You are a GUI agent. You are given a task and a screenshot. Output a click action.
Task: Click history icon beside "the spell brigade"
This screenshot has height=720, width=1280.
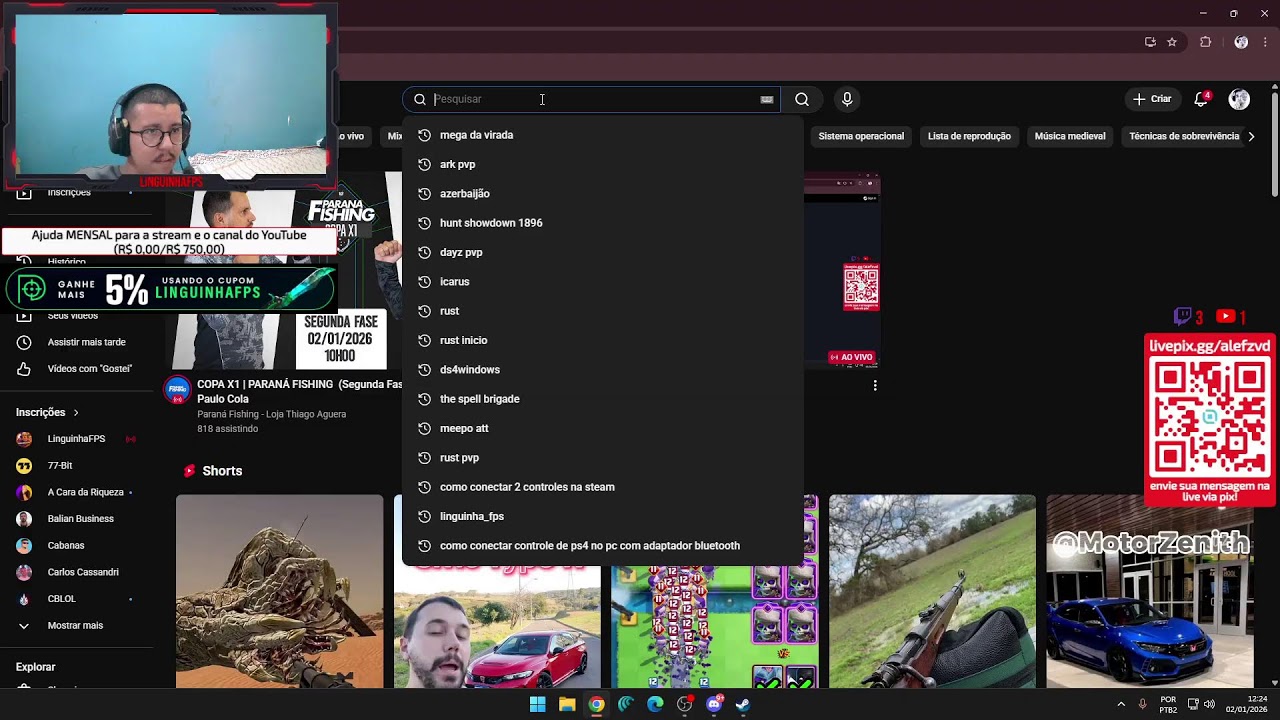point(424,399)
